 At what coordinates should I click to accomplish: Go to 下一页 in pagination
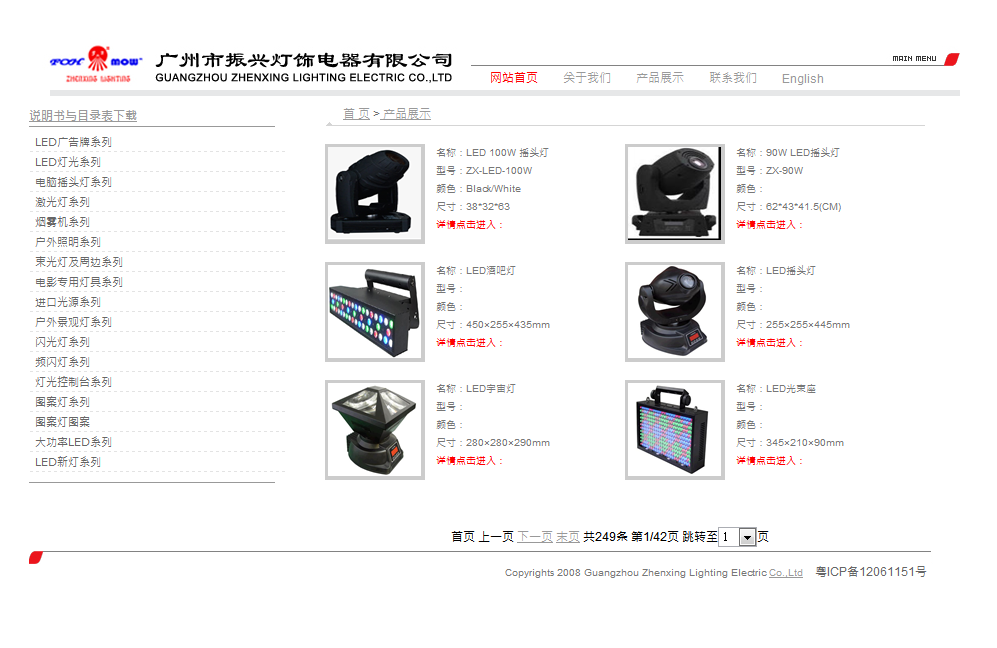(535, 537)
